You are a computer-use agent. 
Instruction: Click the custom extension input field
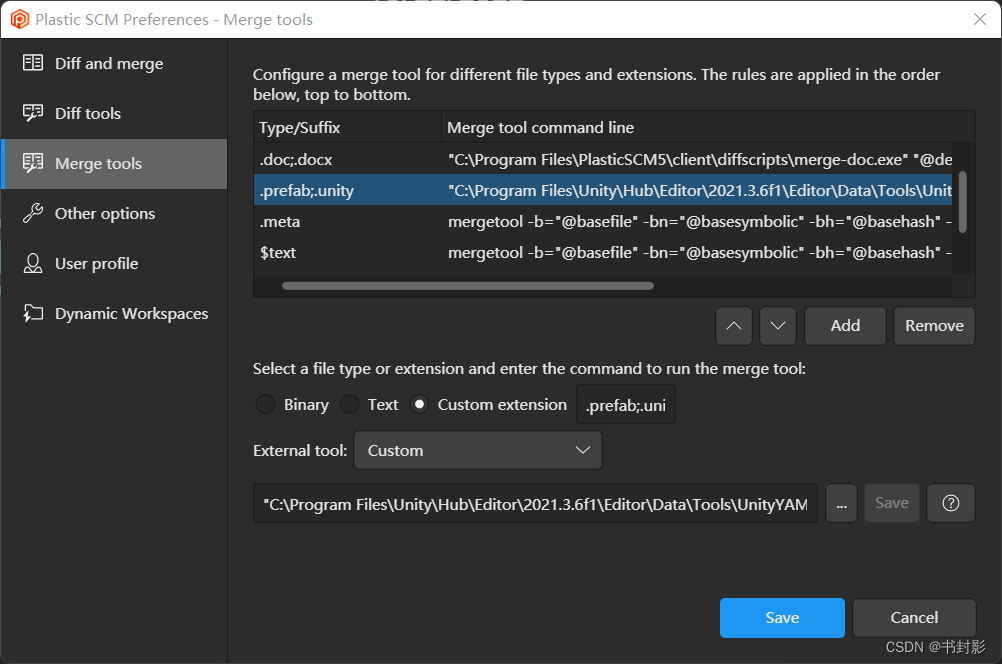coord(626,405)
